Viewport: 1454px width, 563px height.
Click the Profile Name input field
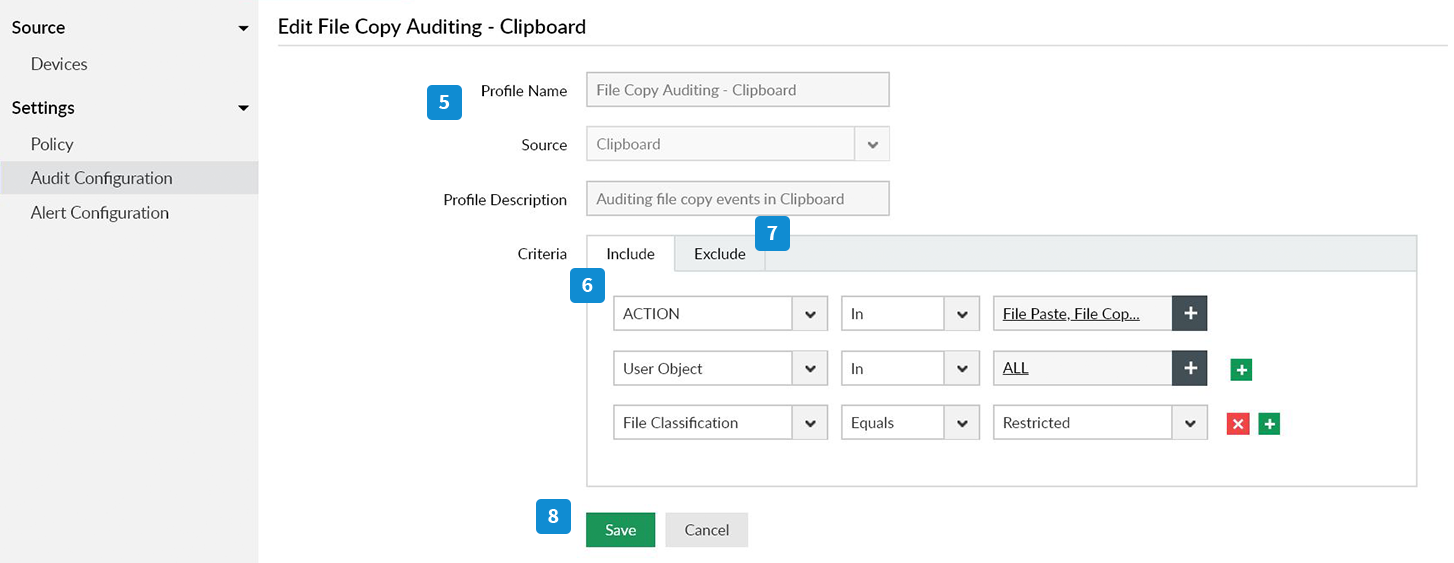click(x=737, y=90)
